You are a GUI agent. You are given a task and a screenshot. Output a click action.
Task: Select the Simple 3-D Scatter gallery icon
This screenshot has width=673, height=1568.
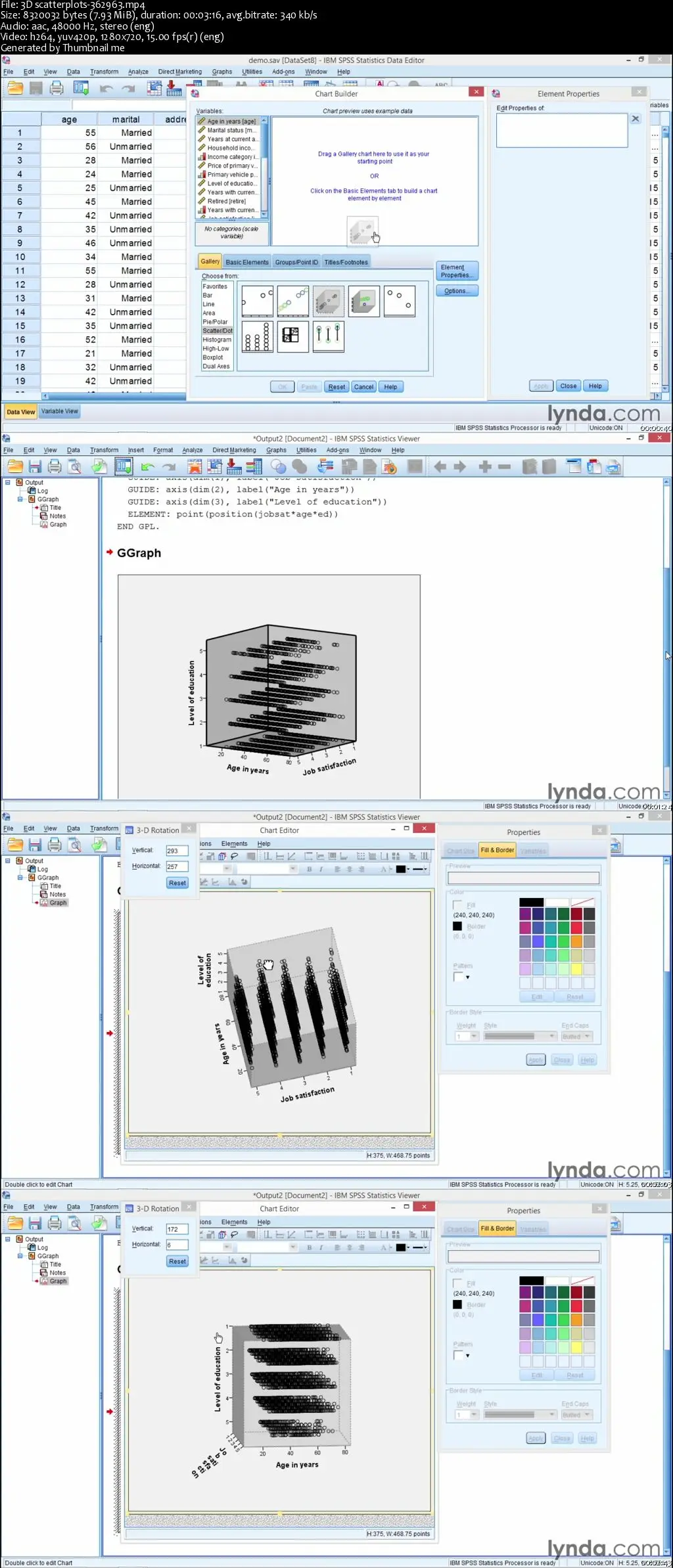pos(329,301)
